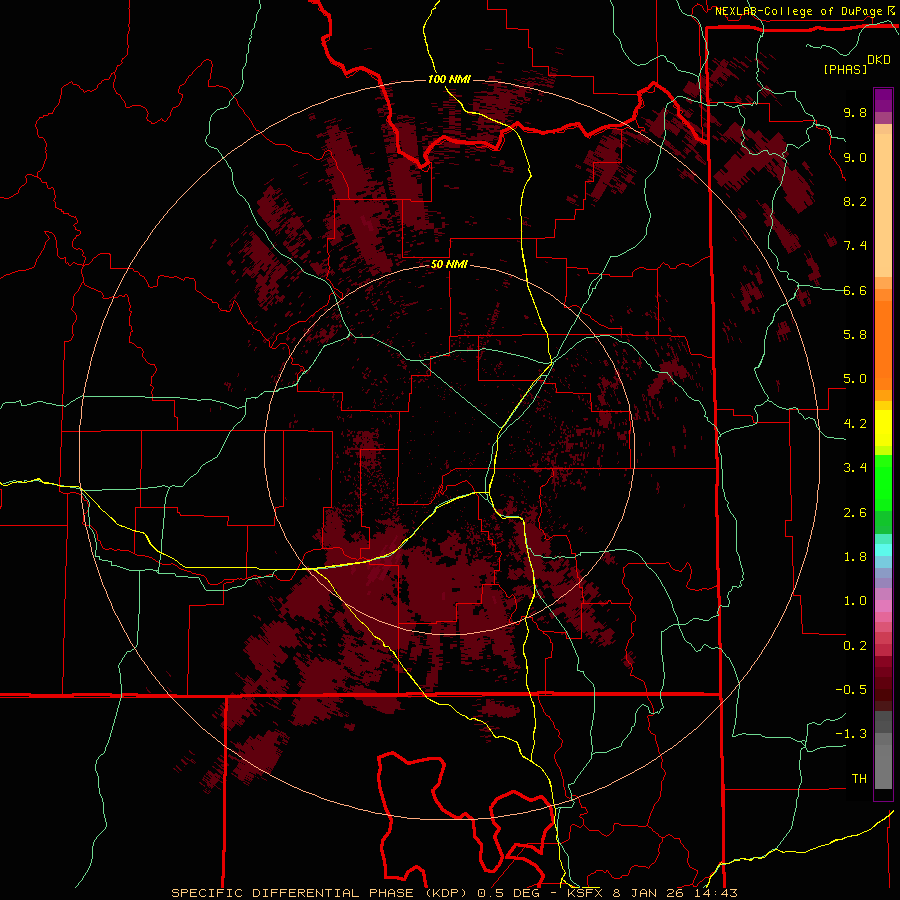
Task: Click the 4.2 scale value
Action: 855,424
